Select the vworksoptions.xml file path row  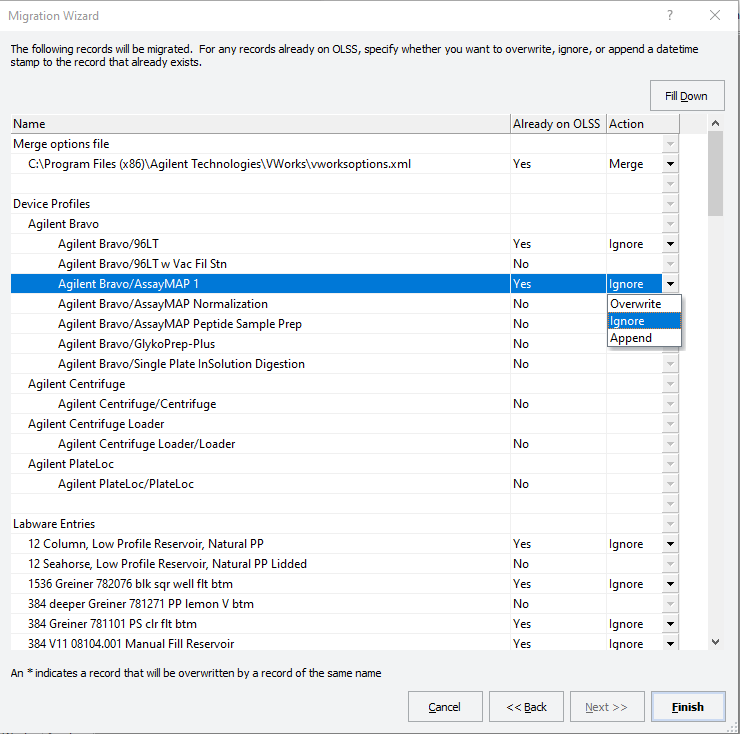tap(345, 164)
